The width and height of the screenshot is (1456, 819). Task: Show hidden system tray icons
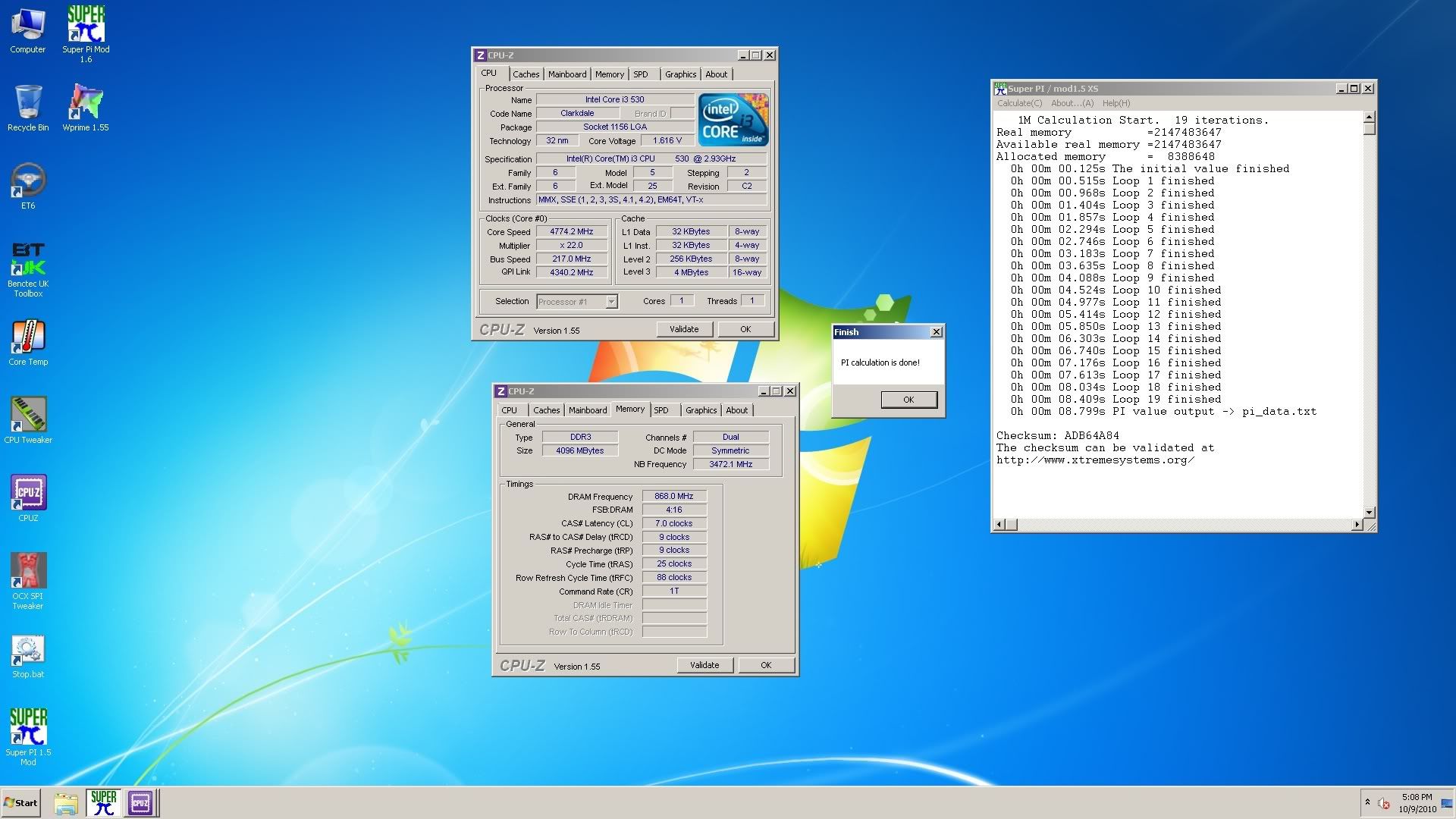coord(1367,802)
